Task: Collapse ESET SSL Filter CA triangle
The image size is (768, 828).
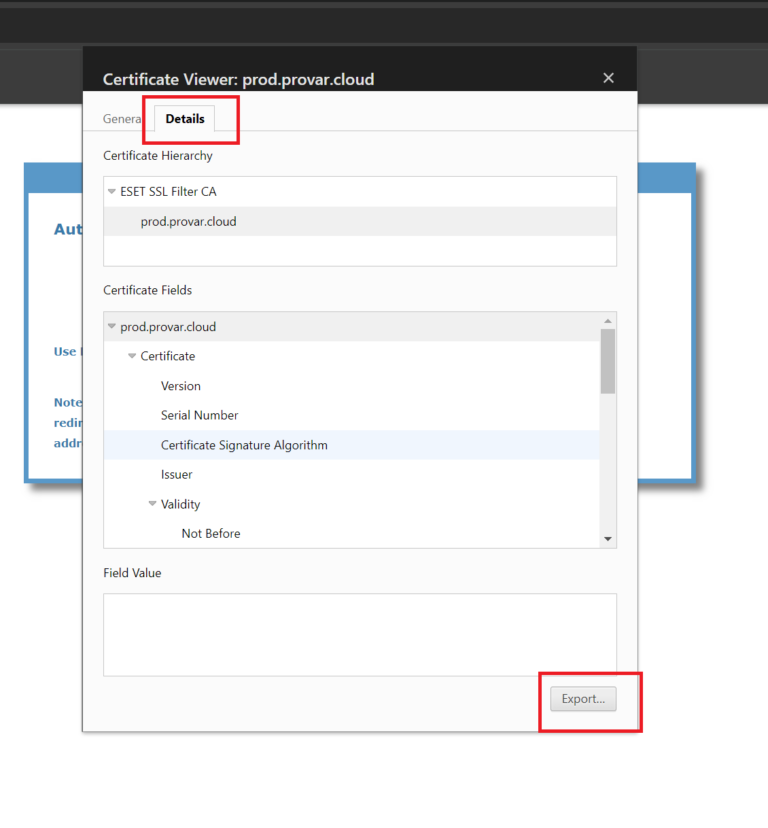Action: pyautogui.click(x=112, y=192)
